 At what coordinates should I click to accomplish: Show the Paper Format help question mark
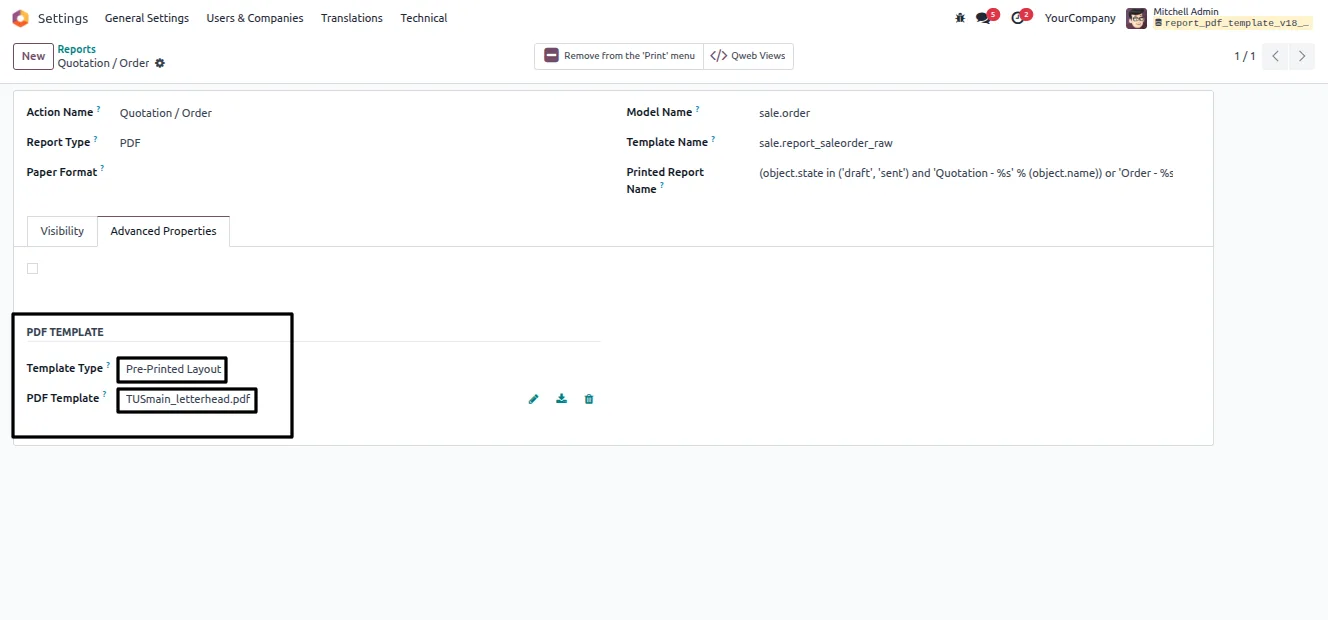(x=102, y=169)
